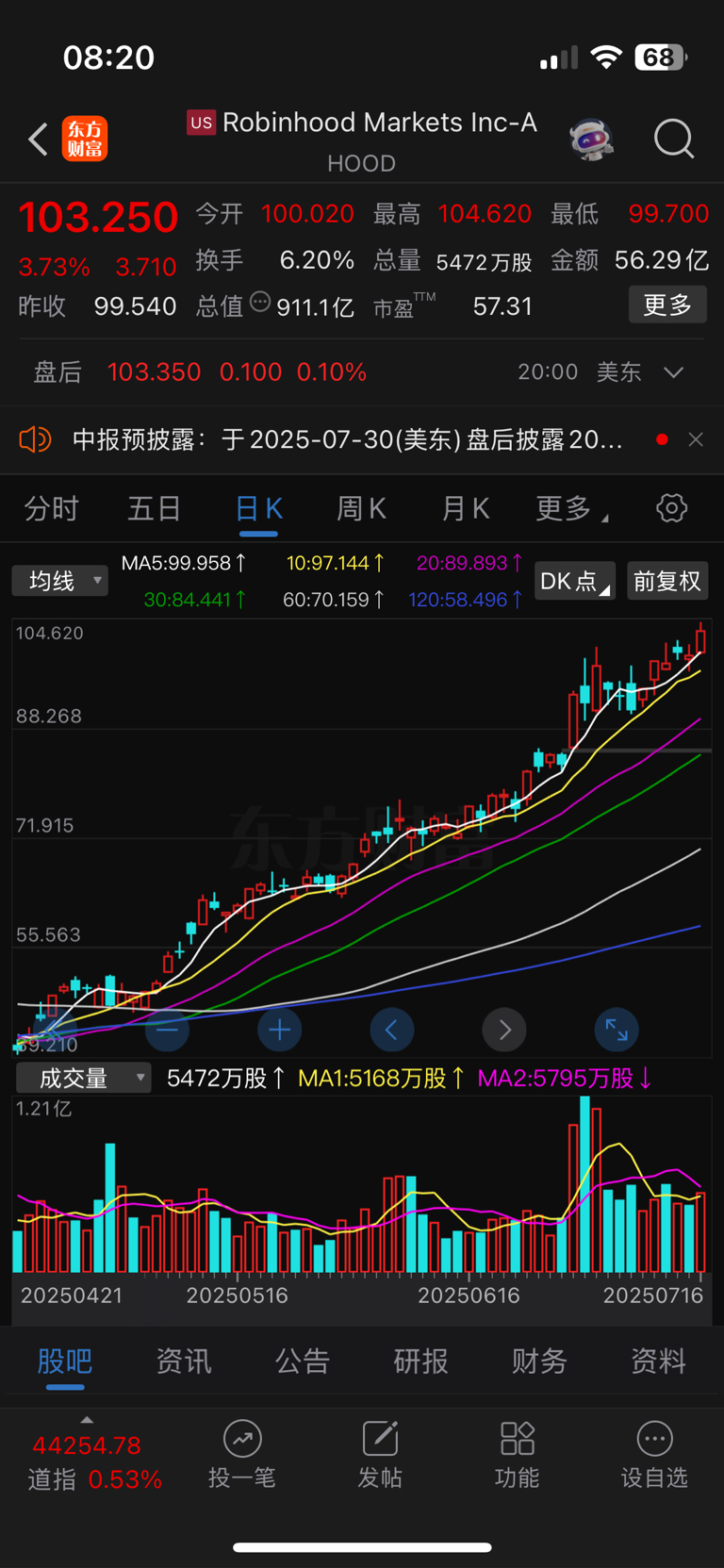724x1568 pixels.
Task: Tap the 更多 quote details button
Action: [667, 305]
